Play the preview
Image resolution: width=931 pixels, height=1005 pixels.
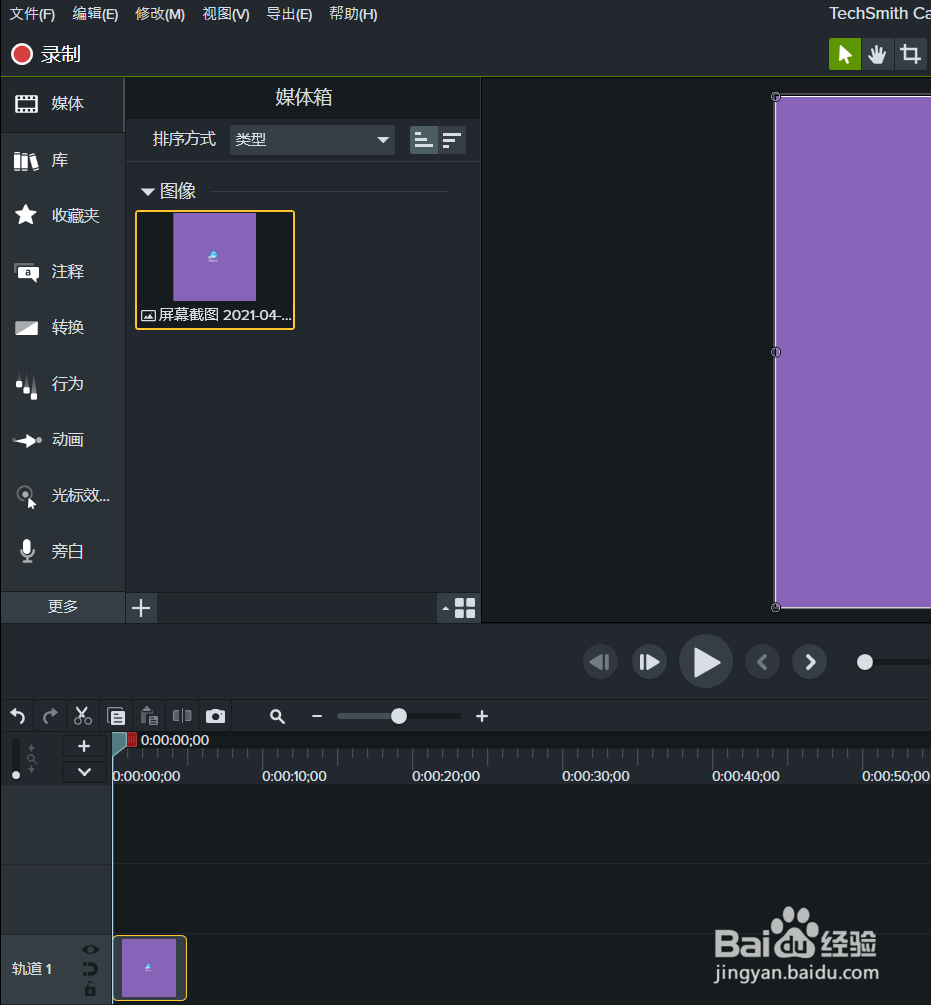(705, 662)
